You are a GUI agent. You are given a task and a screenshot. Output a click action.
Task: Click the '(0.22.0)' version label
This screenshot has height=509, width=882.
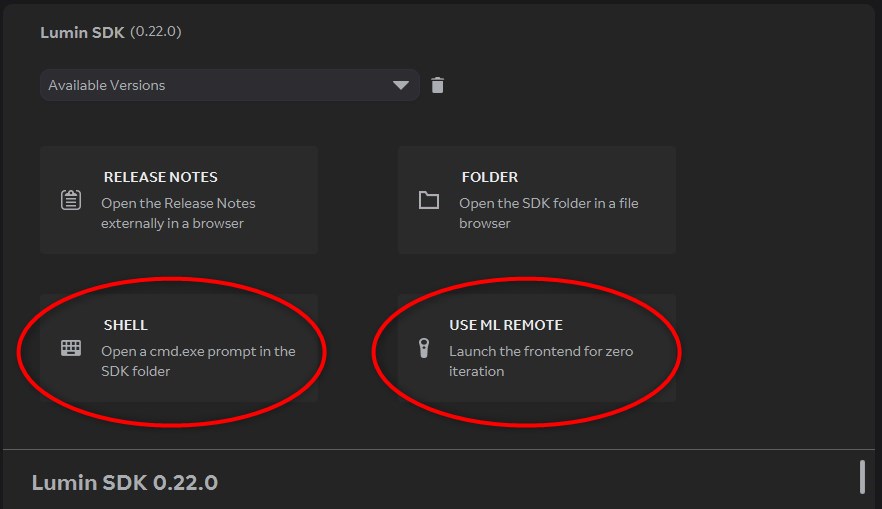point(156,31)
